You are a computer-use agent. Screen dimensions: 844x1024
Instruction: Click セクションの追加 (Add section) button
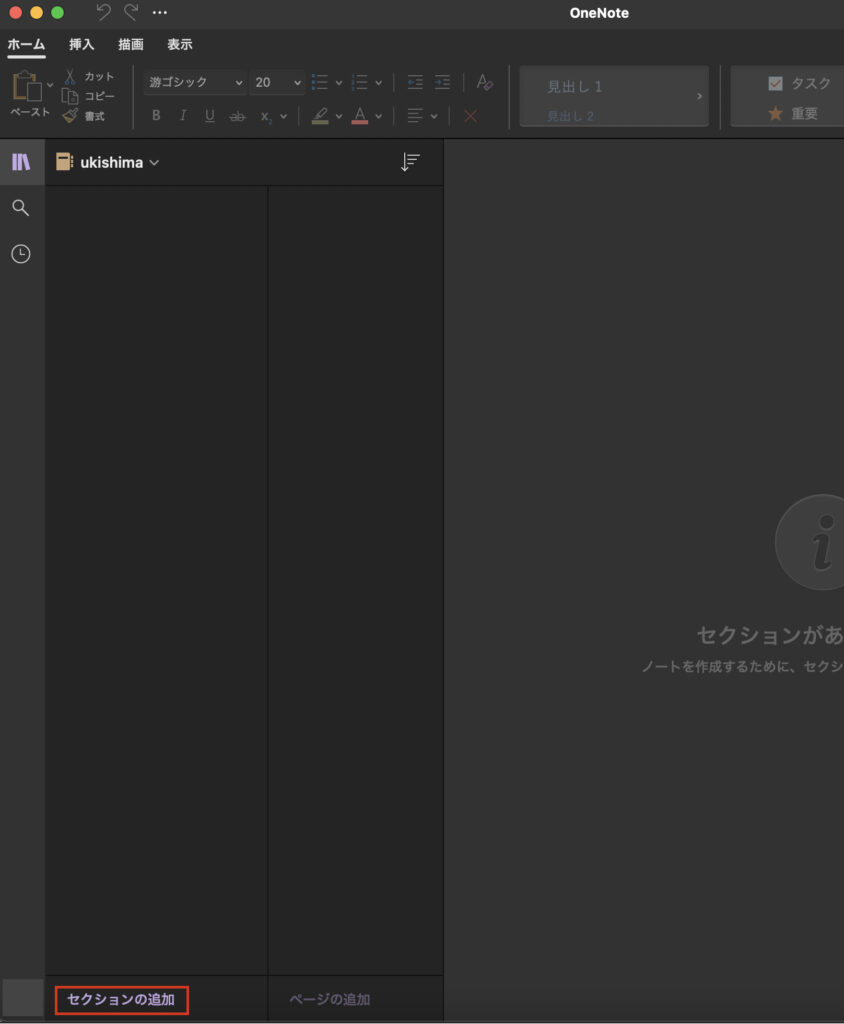pyautogui.click(x=121, y=999)
